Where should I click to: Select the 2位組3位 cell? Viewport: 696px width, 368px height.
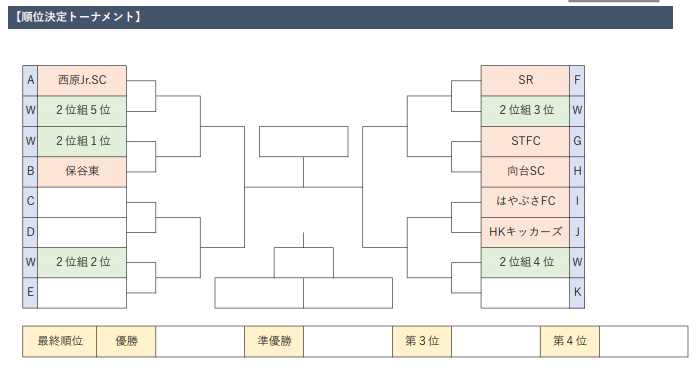[x=525, y=111]
